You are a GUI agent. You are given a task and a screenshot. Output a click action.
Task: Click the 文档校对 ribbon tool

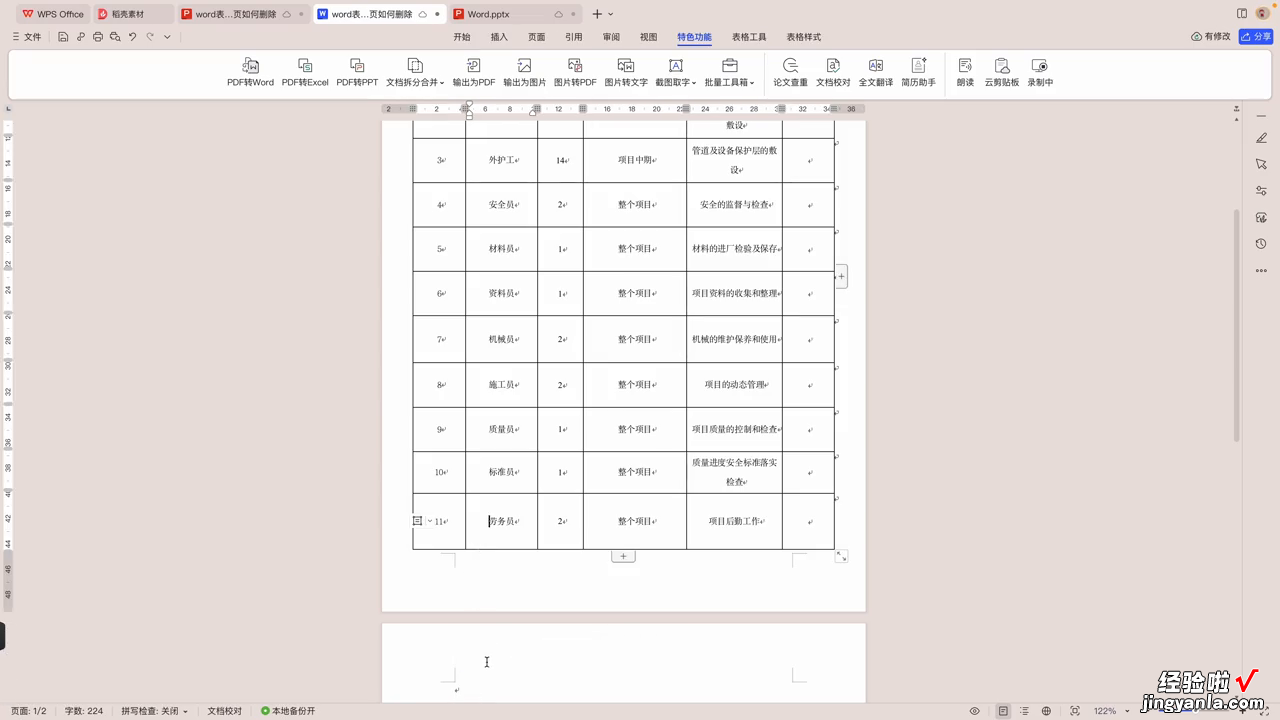(x=833, y=72)
